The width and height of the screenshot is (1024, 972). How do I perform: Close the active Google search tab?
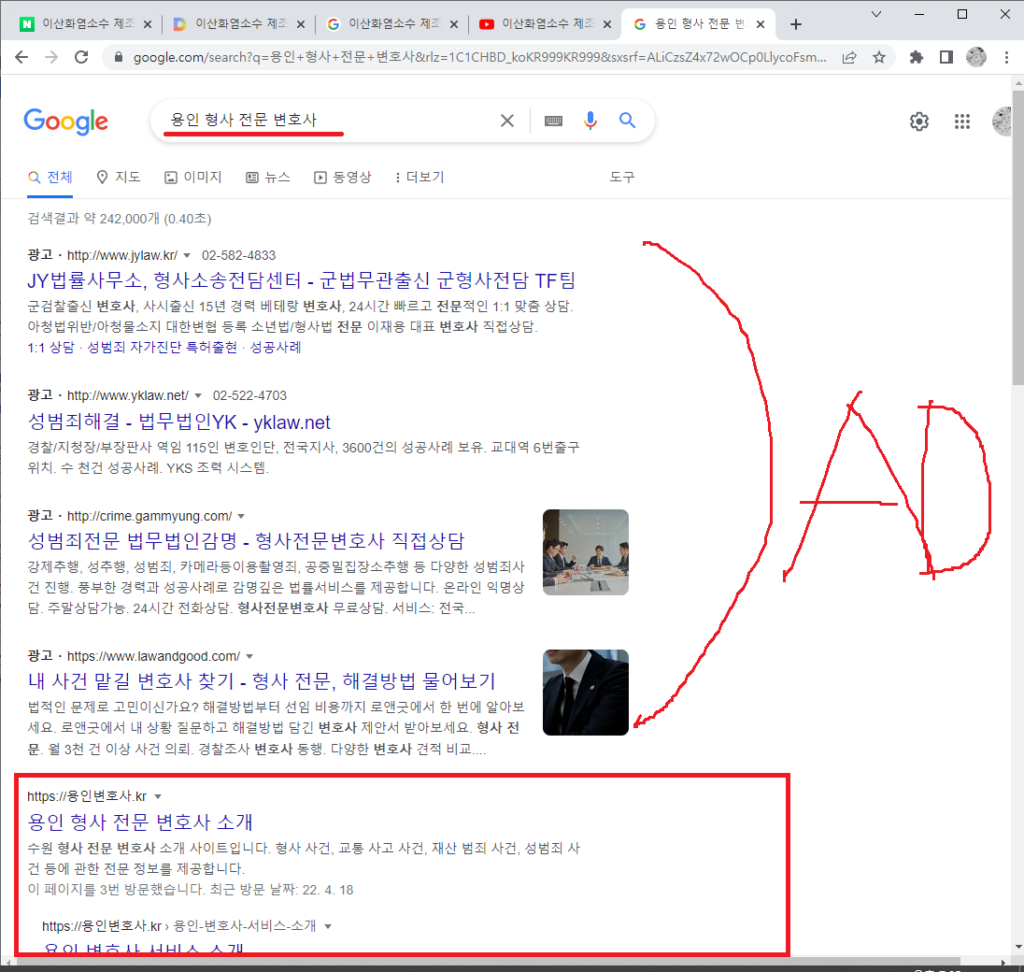pos(760,25)
